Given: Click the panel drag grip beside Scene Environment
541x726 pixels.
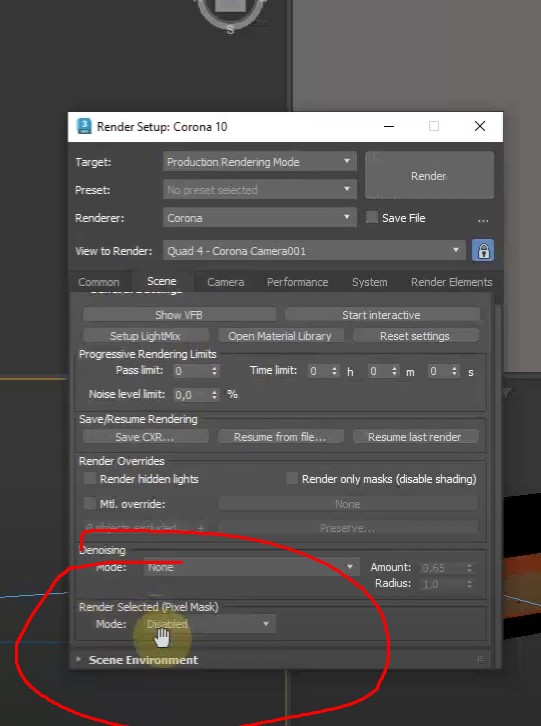Looking at the screenshot, I should pos(480,659).
